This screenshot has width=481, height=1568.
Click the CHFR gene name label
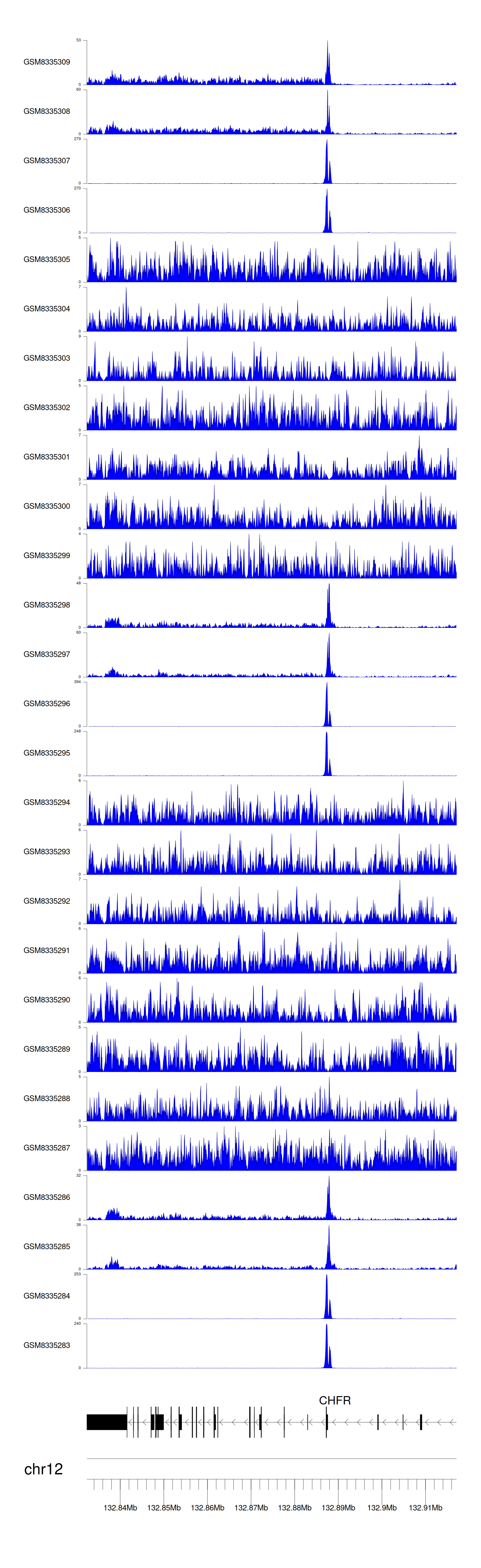click(x=334, y=1401)
